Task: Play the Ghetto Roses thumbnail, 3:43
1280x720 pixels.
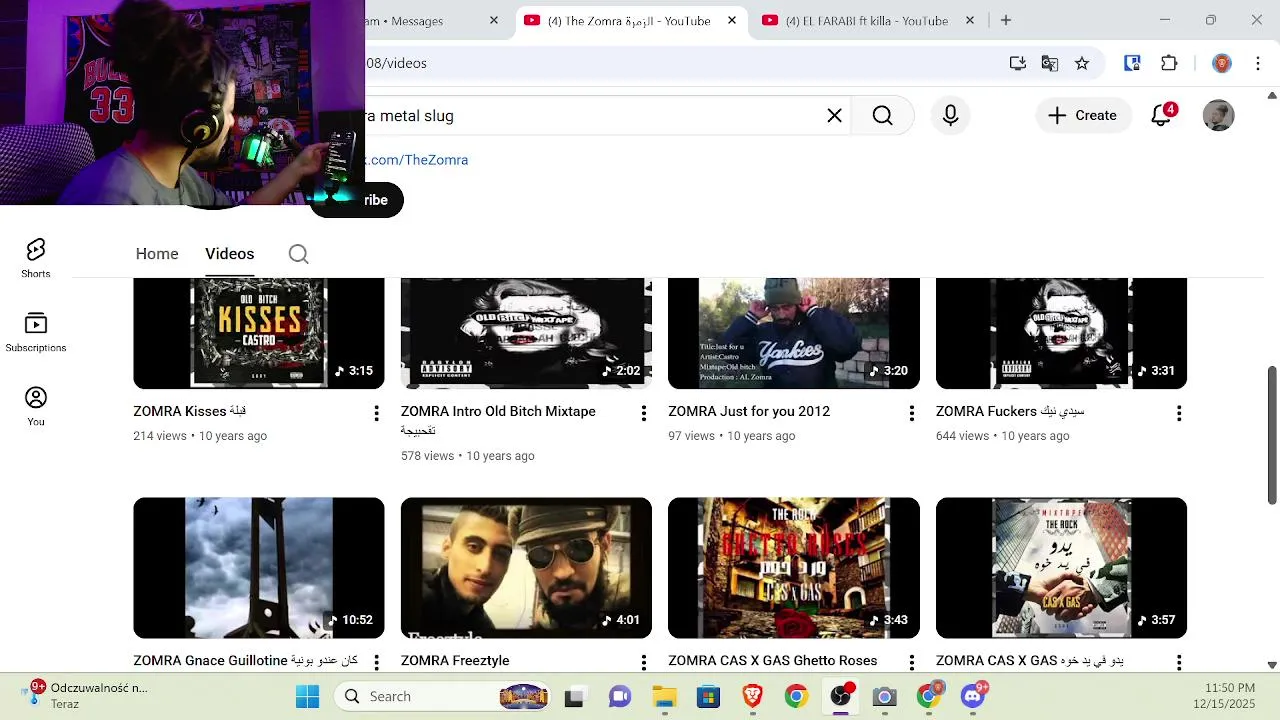Action: [794, 568]
